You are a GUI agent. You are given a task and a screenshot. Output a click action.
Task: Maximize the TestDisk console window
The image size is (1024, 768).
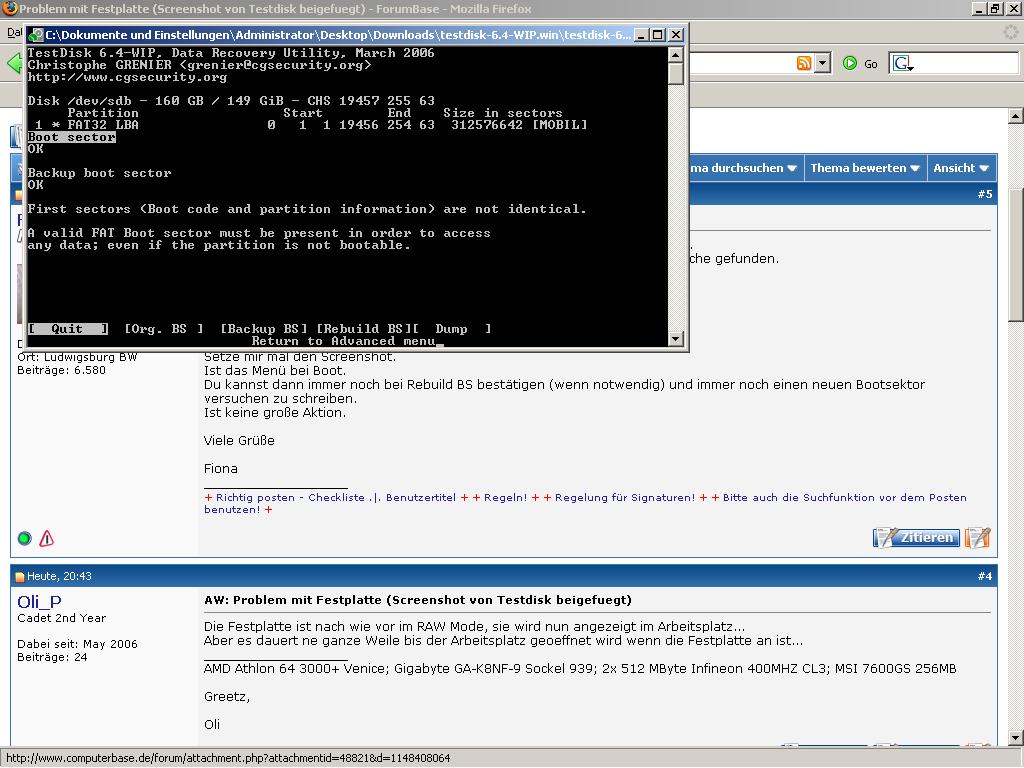click(658, 35)
